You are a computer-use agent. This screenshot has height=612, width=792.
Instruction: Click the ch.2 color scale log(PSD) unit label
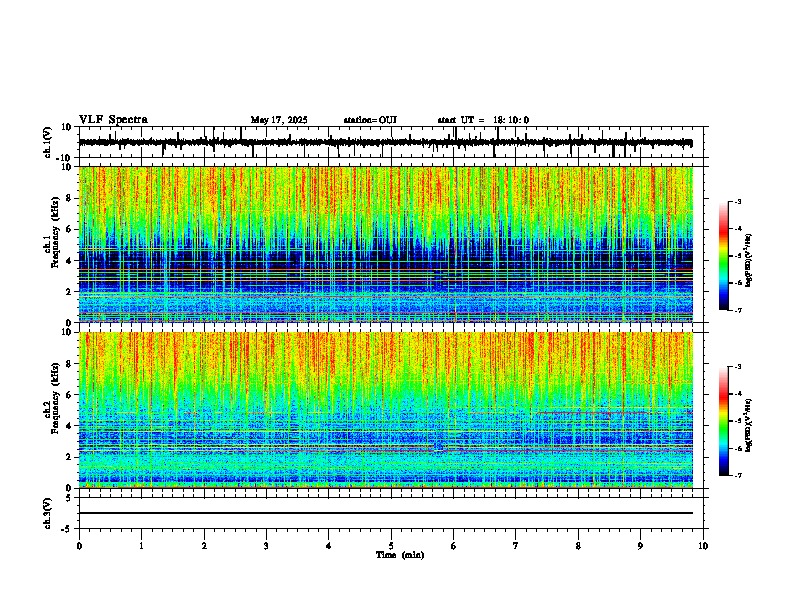pyautogui.click(x=749, y=425)
